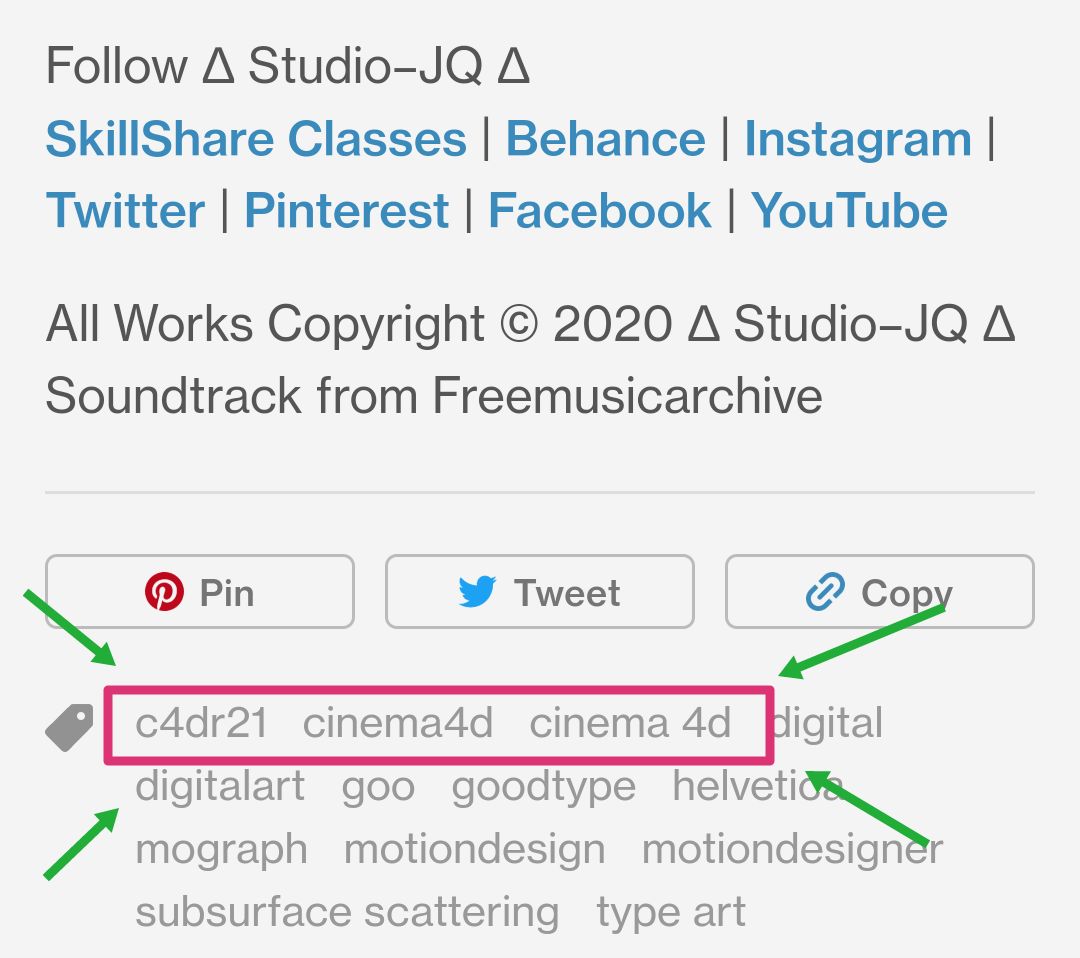Click the Pinterest logo icon

click(x=164, y=592)
